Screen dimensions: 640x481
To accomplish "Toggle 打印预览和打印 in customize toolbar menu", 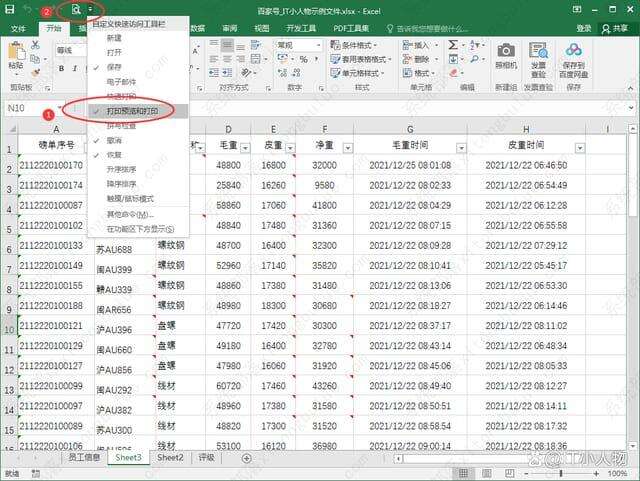I will pyautogui.click(x=138, y=111).
